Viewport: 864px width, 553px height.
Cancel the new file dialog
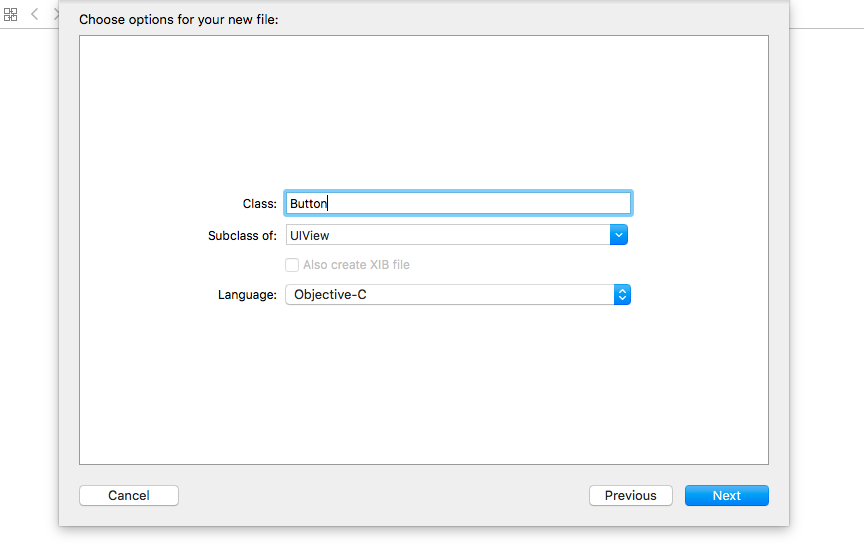[129, 496]
